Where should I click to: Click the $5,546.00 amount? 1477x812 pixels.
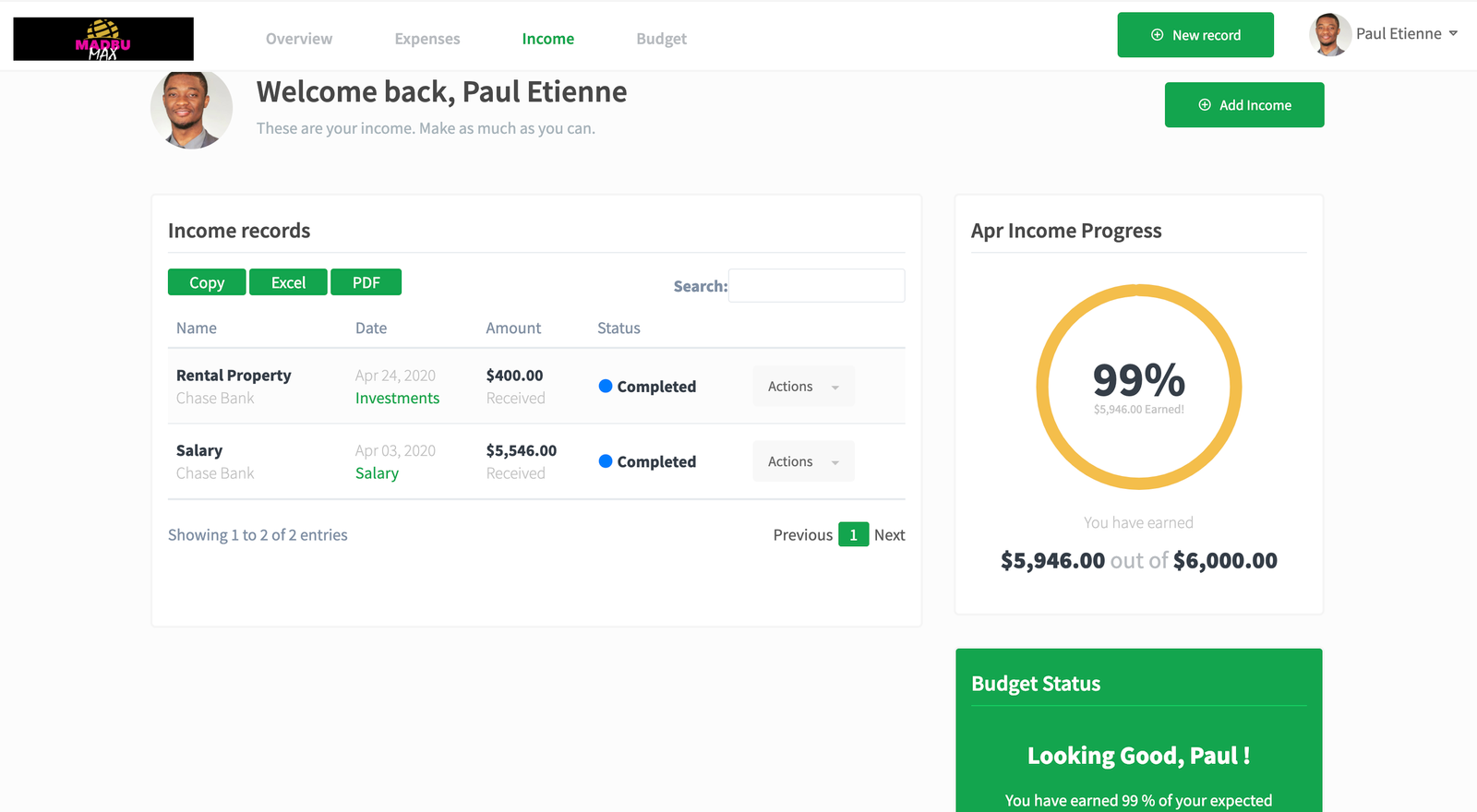pyautogui.click(x=522, y=450)
